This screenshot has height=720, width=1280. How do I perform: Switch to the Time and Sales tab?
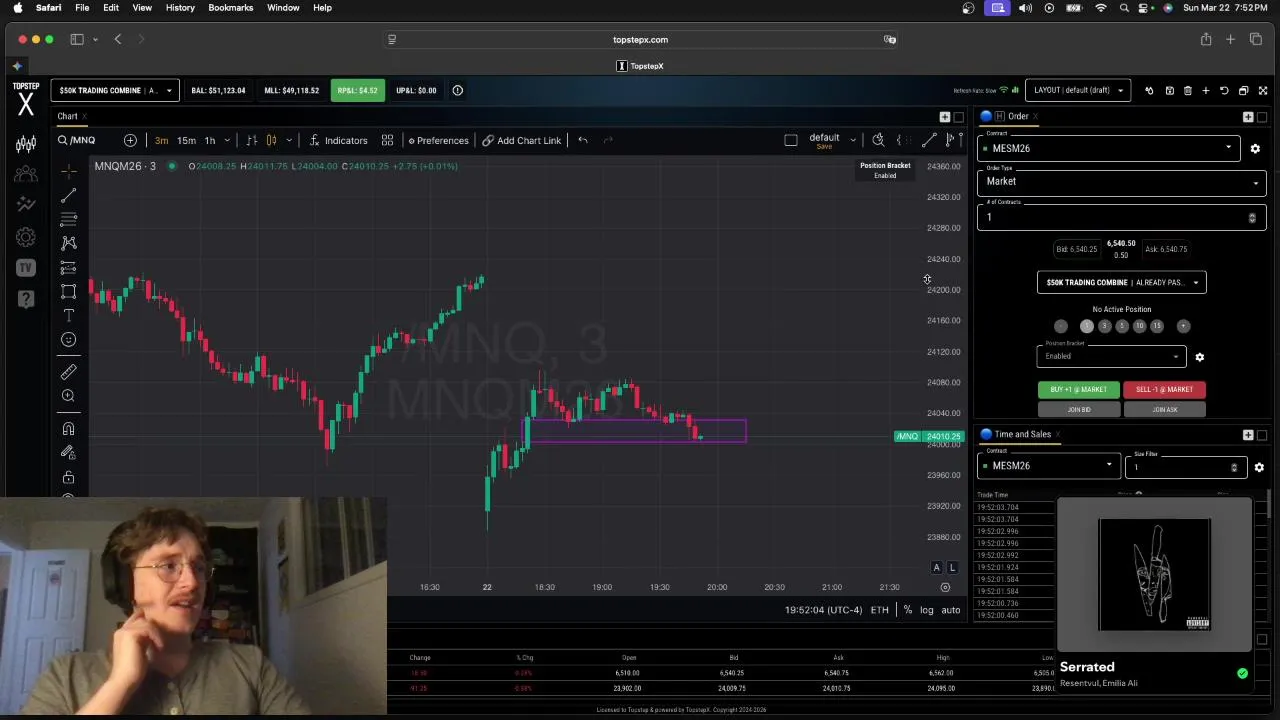coord(1023,434)
